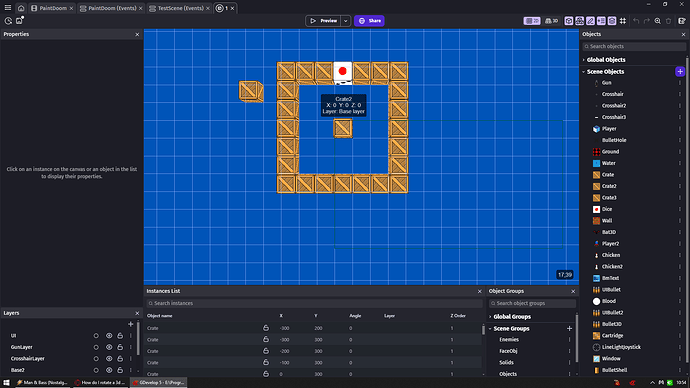690x388 pixels.
Task: Click the Preview button
Action: [323, 21]
